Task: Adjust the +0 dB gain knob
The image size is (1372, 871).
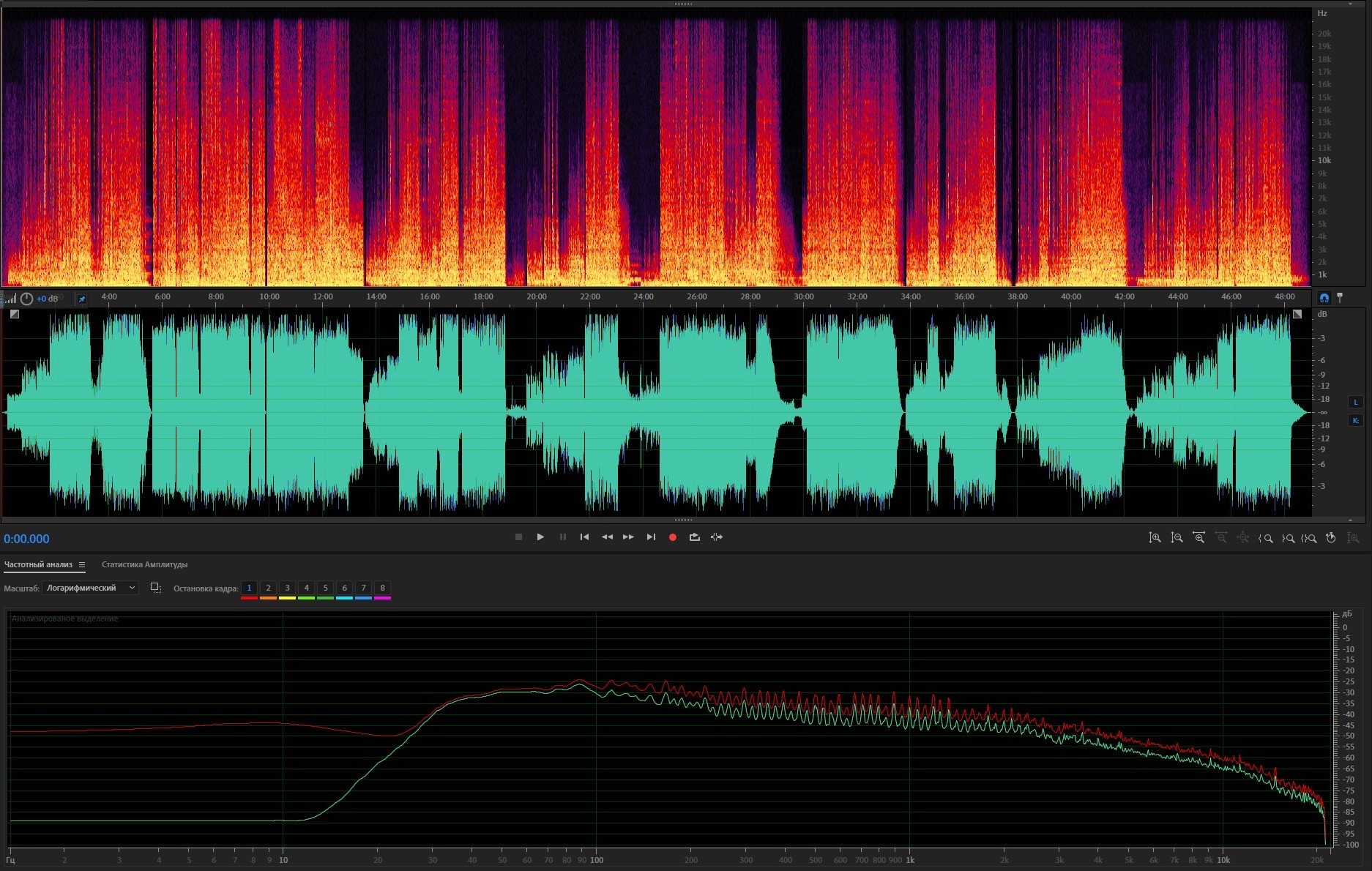Action: coord(27,299)
